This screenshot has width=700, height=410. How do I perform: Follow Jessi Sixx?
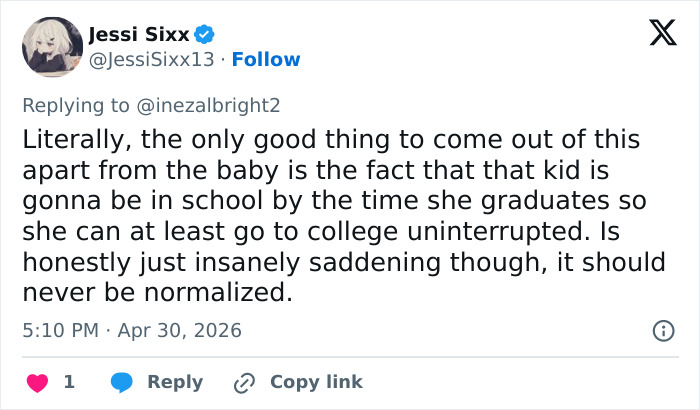click(266, 60)
